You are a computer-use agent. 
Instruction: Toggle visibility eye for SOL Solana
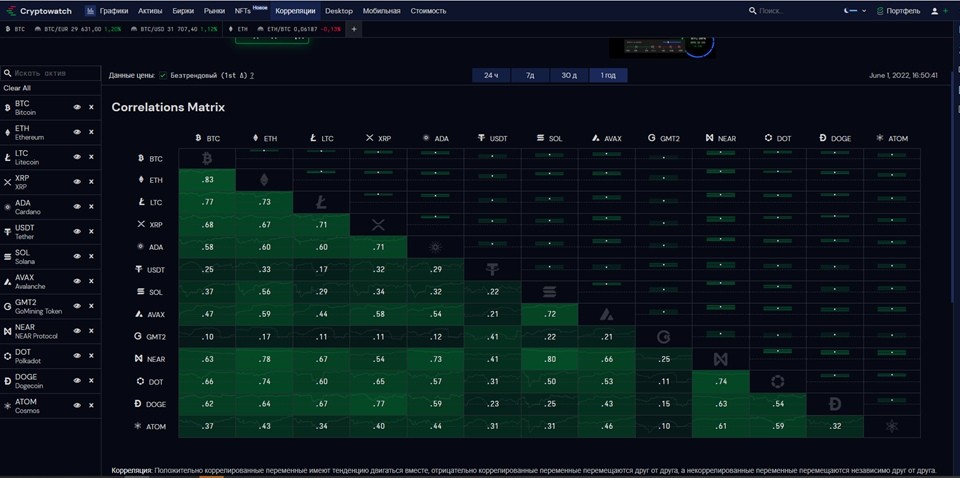coord(77,256)
